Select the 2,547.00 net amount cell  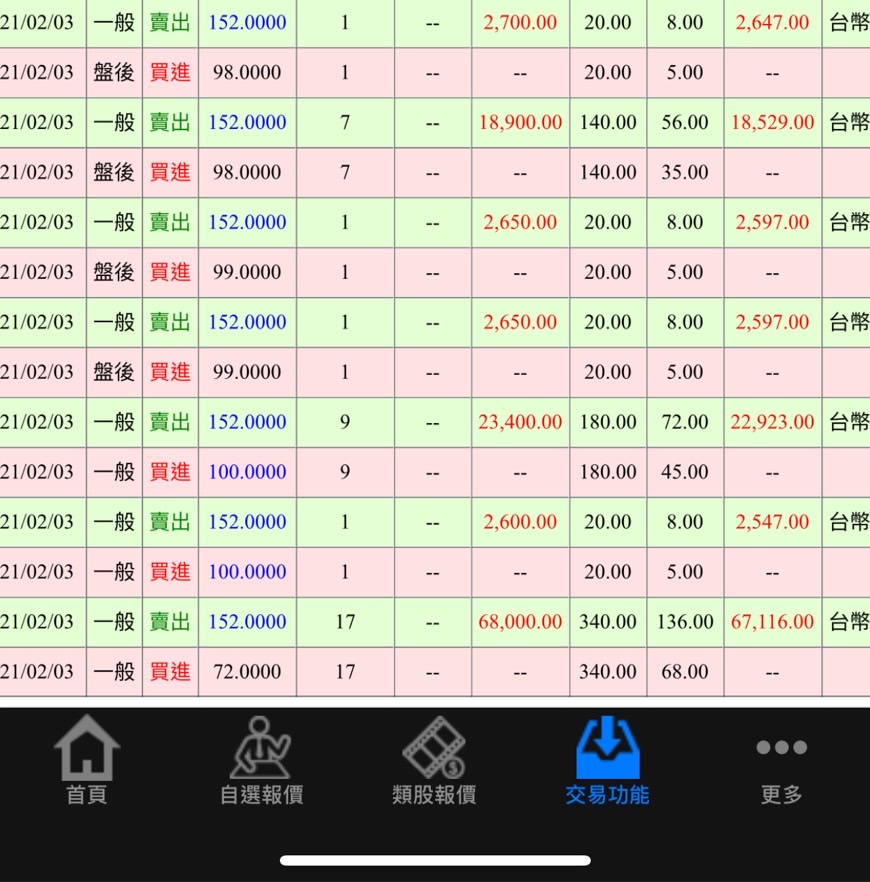[772, 522]
